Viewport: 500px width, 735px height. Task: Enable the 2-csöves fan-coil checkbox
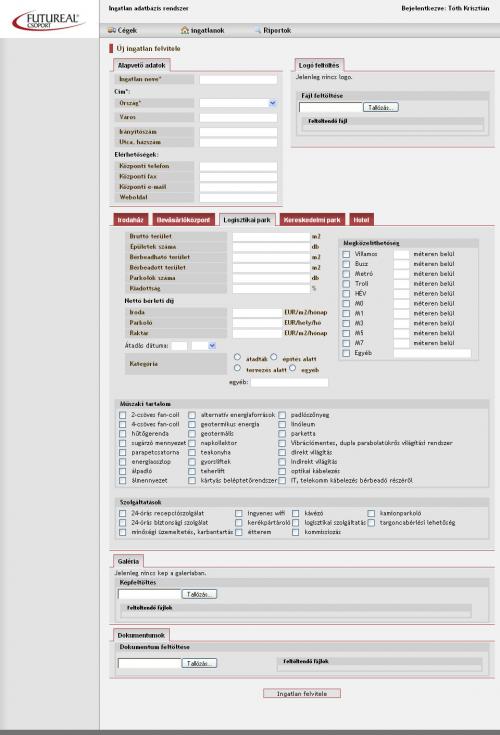(123, 415)
